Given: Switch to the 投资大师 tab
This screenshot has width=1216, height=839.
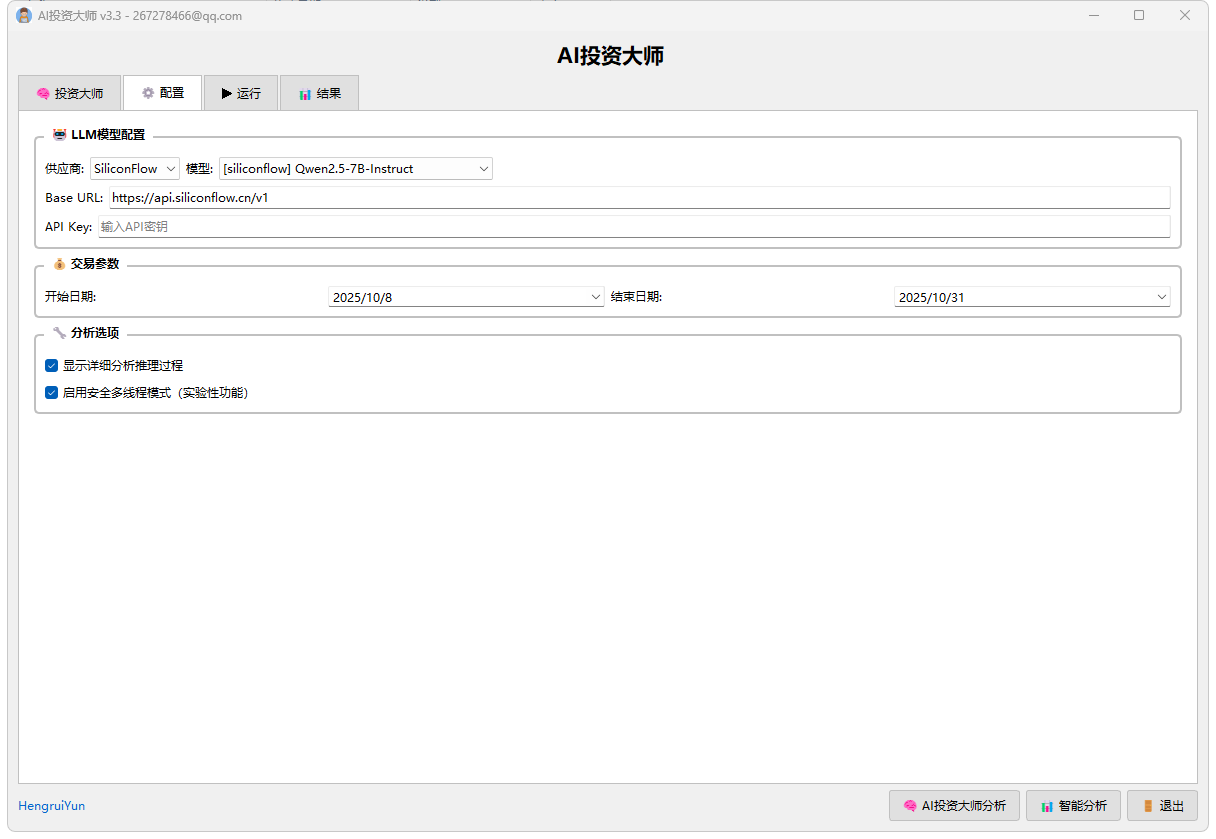Looking at the screenshot, I should (69, 92).
